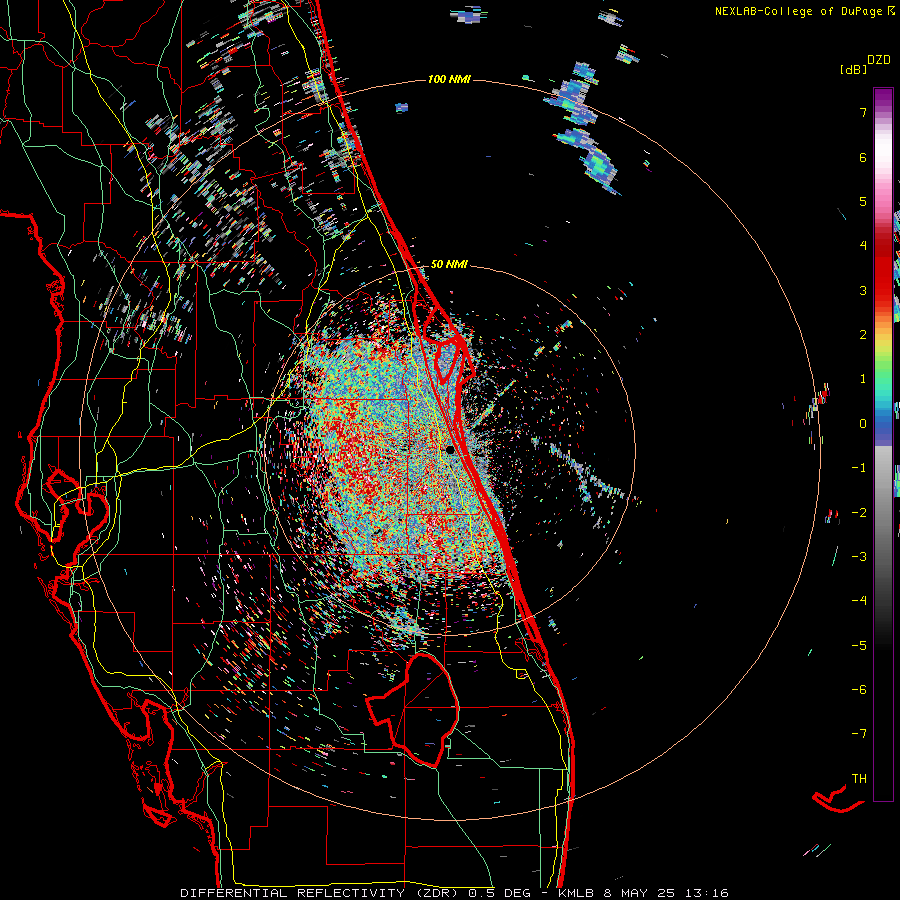Screen dimensions: 900x900
Task: Click the -4 tick label on color scale
Action: [859, 601]
